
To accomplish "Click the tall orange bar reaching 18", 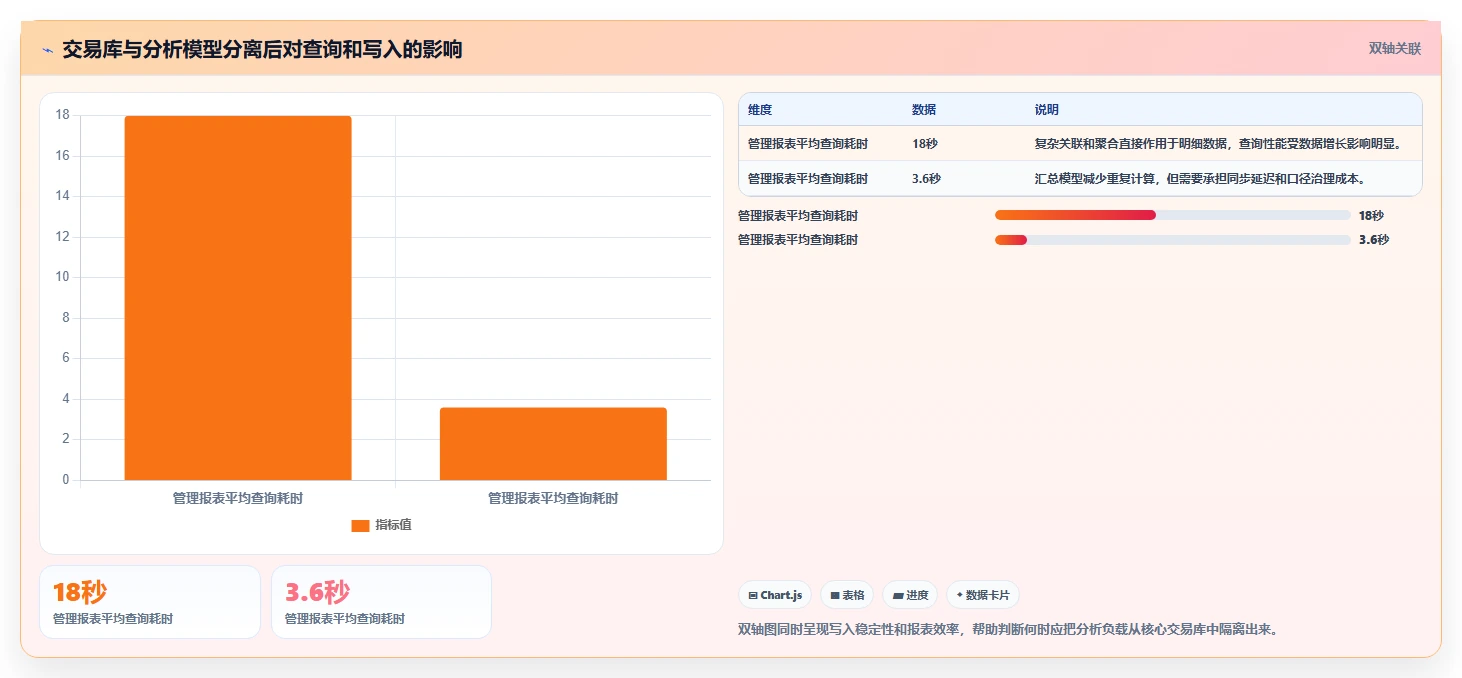I will [x=238, y=298].
